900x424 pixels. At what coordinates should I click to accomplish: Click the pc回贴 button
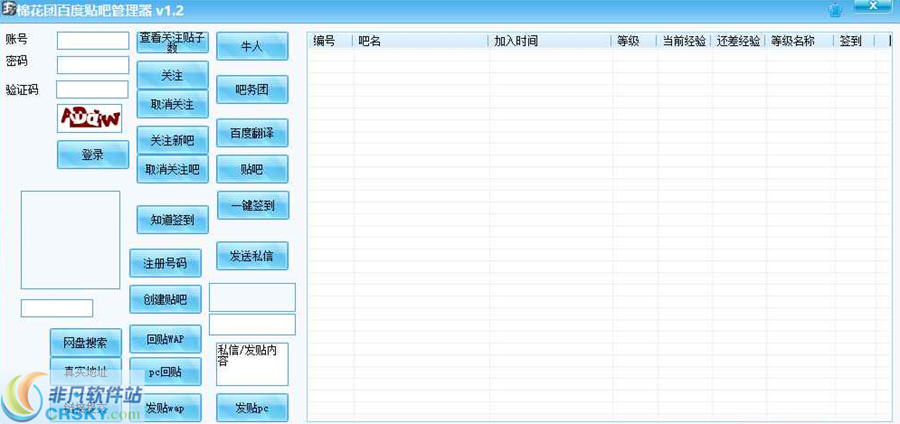click(165, 372)
